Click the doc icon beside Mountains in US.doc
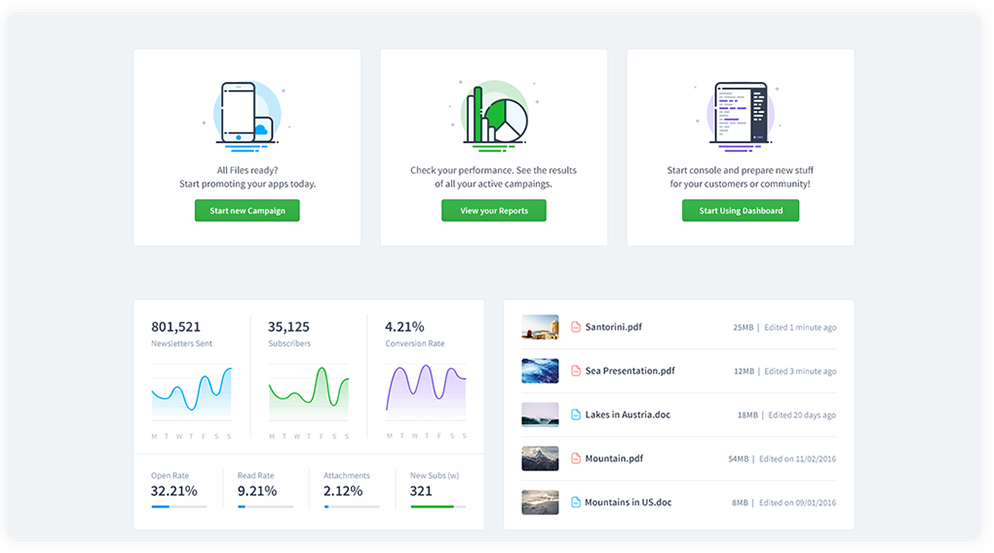This screenshot has height=553, width=994. [x=576, y=502]
